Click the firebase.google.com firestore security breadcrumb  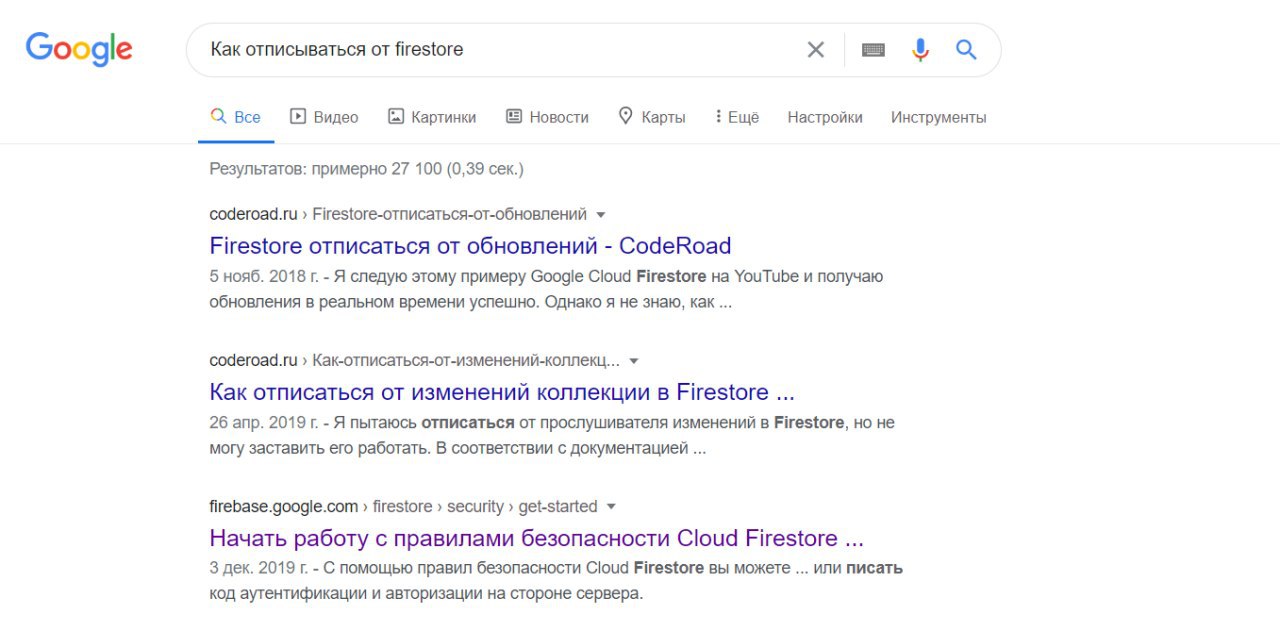click(403, 506)
